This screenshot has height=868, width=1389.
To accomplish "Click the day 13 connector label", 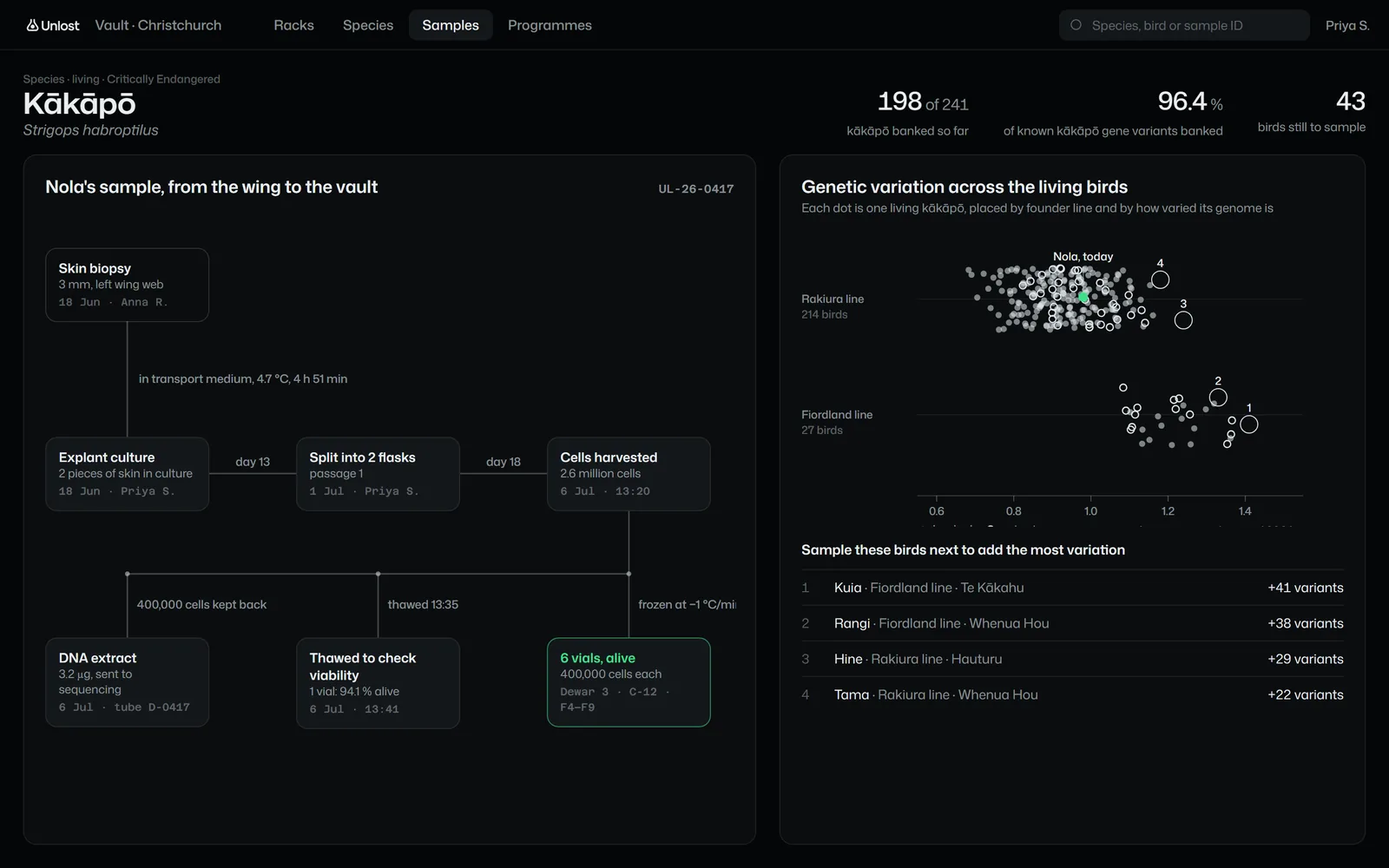I will click(253, 462).
